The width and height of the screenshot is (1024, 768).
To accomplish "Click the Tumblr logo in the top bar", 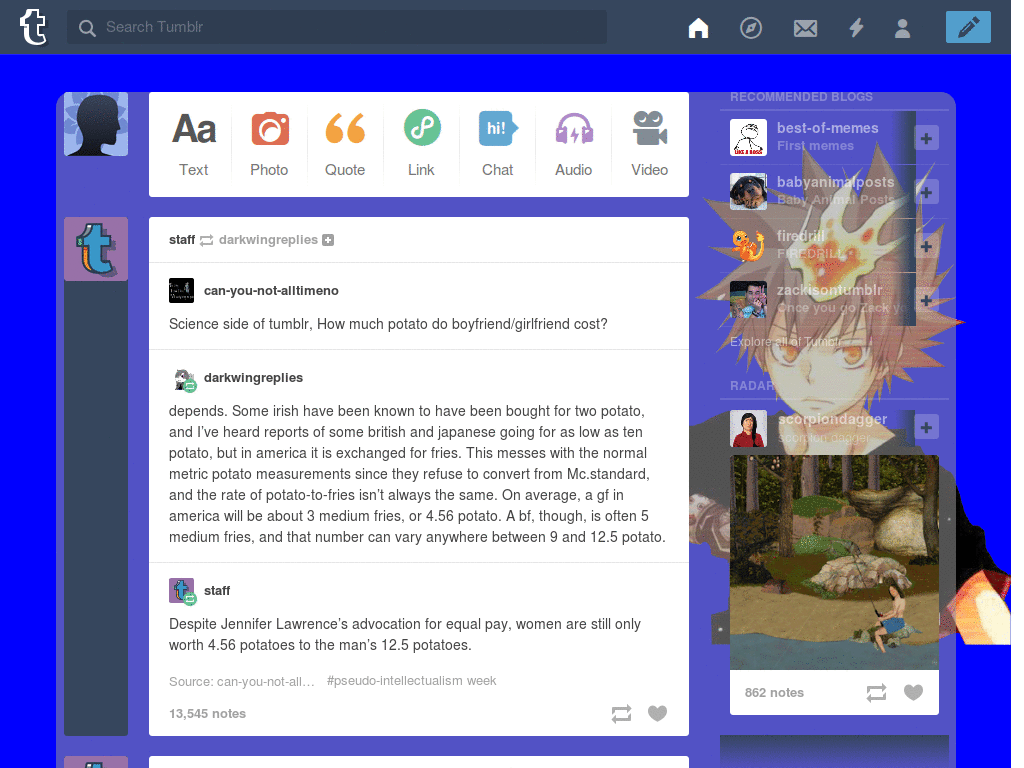I will (x=33, y=27).
